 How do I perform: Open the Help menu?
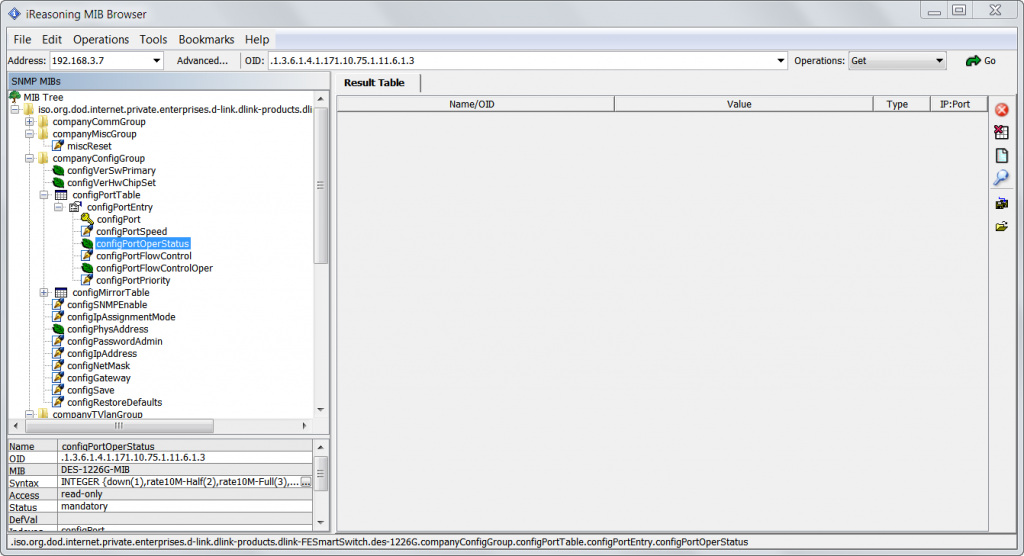[x=257, y=40]
